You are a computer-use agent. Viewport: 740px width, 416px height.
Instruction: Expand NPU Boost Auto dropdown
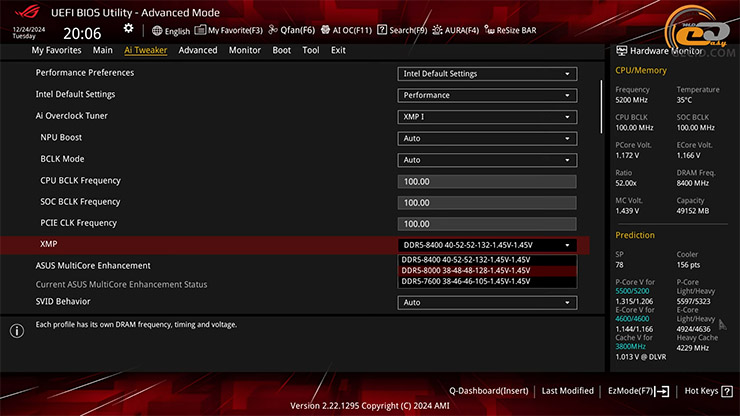[487, 138]
